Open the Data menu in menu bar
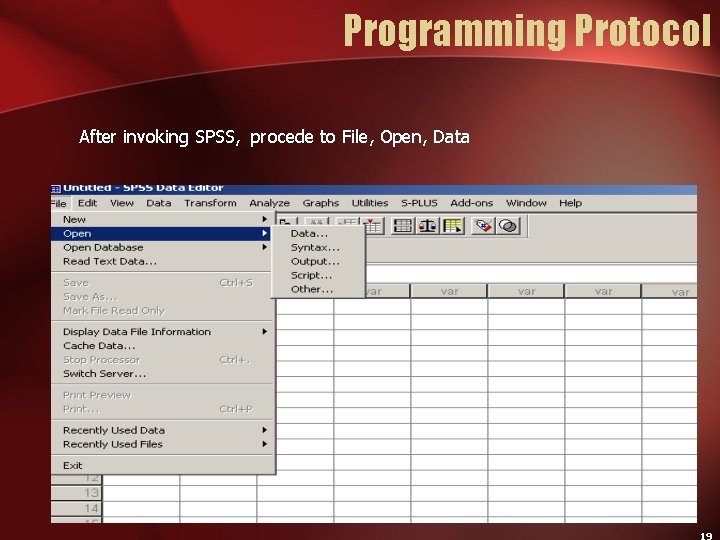 click(x=158, y=203)
